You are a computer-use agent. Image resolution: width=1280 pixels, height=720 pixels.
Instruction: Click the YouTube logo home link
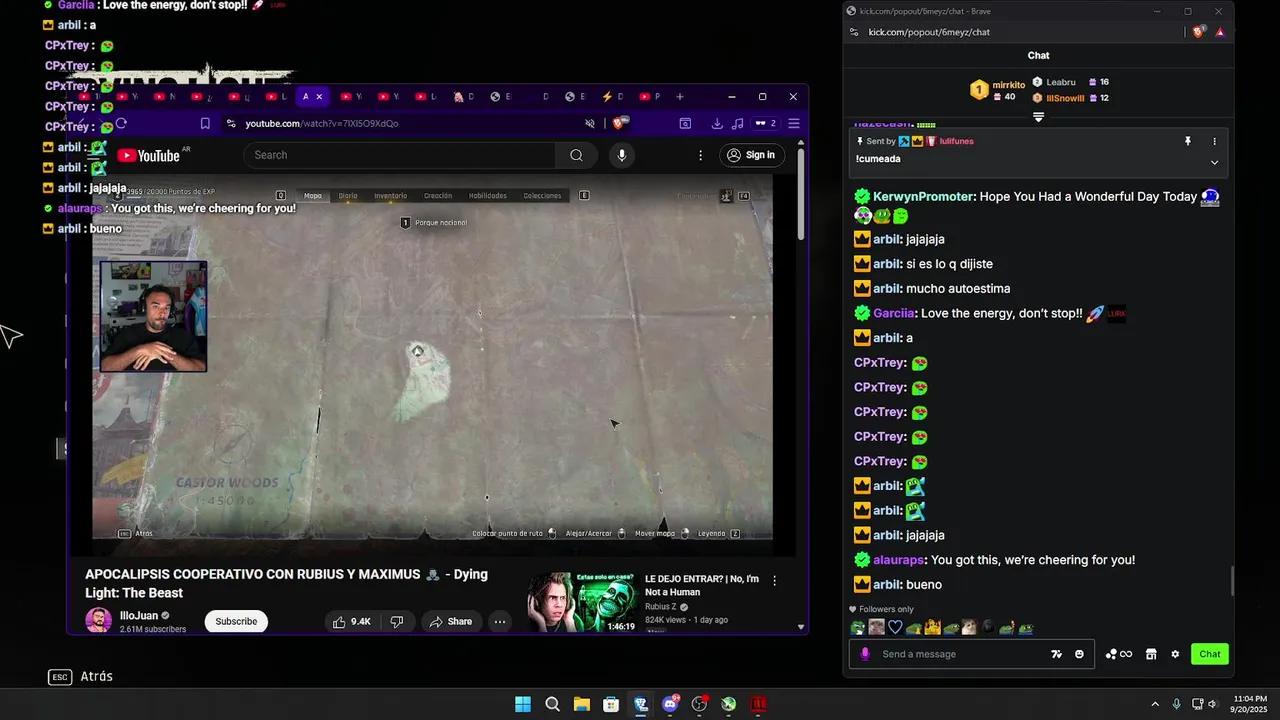click(148, 155)
